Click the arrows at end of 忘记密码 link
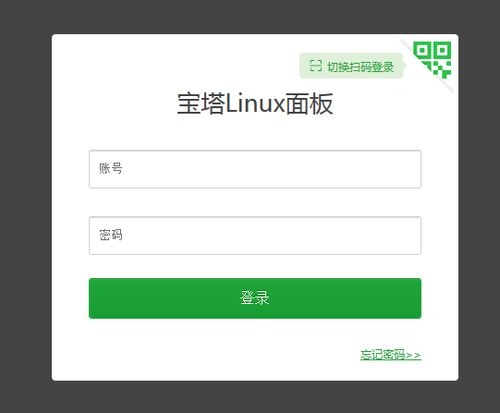This screenshot has width=500, height=413. (x=413, y=355)
